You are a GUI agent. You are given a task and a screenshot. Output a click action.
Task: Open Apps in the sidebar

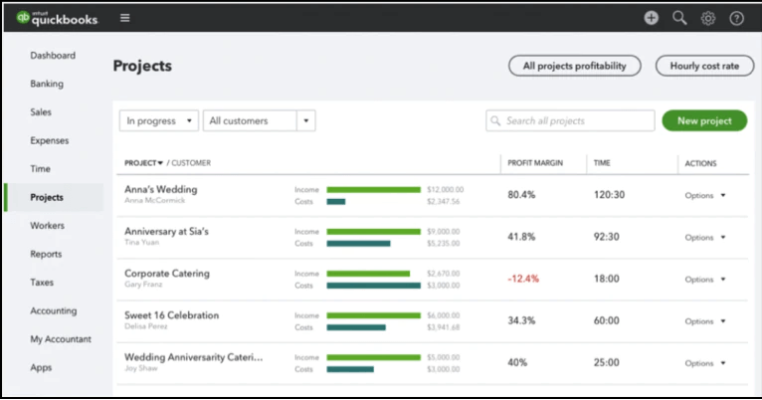tap(41, 367)
